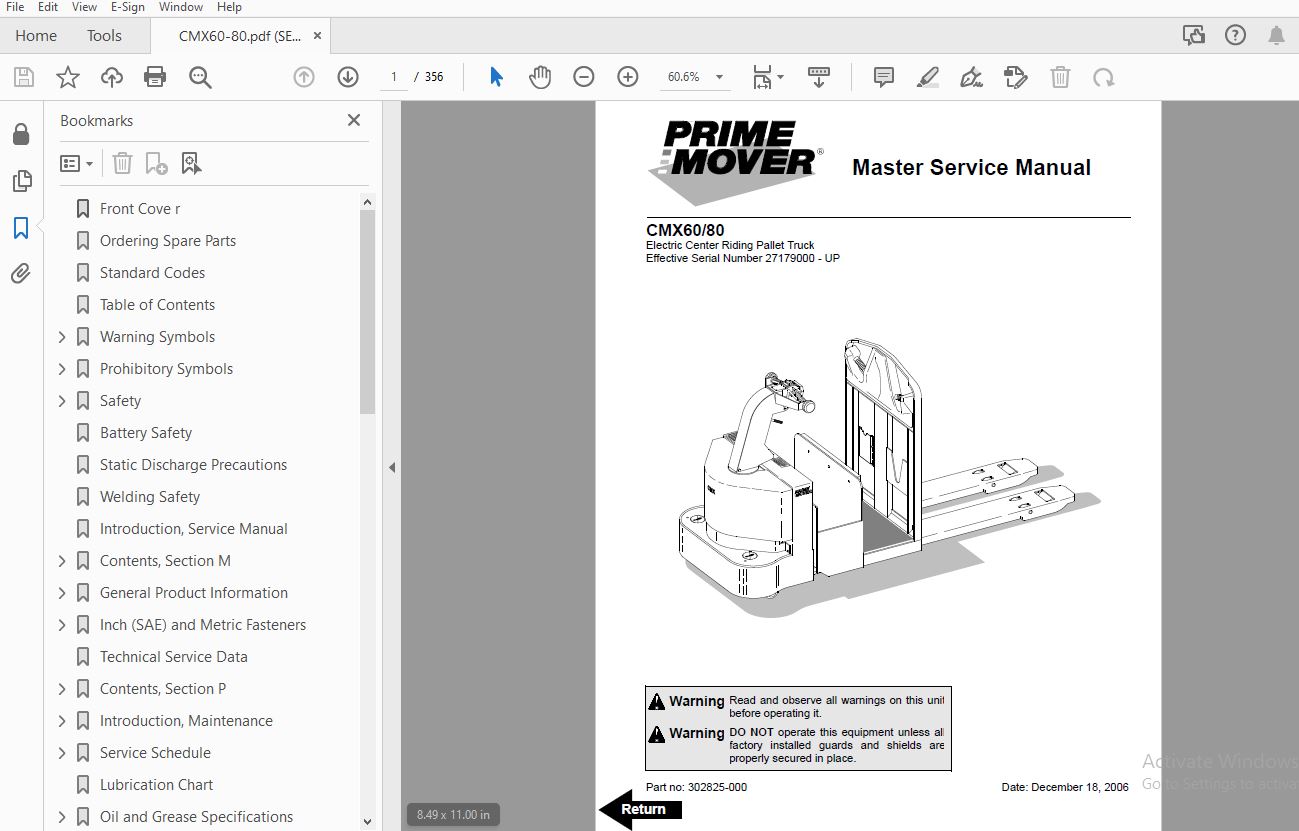Click the fit page scrolling icon

762,77
